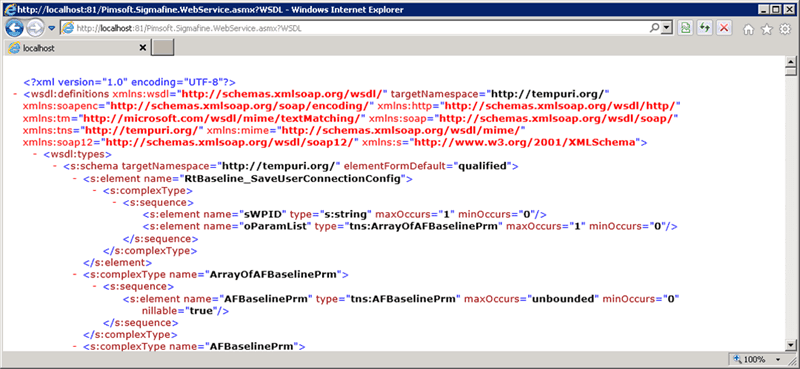Click the "unbounded" maxOccurs value
Screen dimensions: 800x369
[x=564, y=299]
